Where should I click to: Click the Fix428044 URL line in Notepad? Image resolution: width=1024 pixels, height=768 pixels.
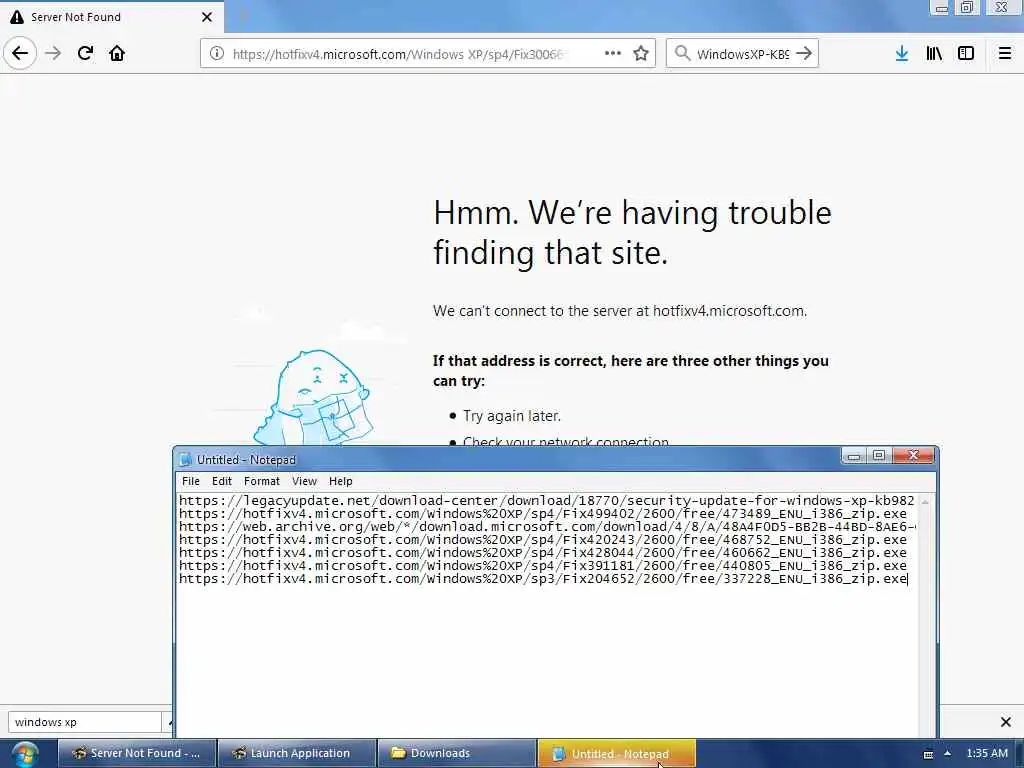coord(543,553)
